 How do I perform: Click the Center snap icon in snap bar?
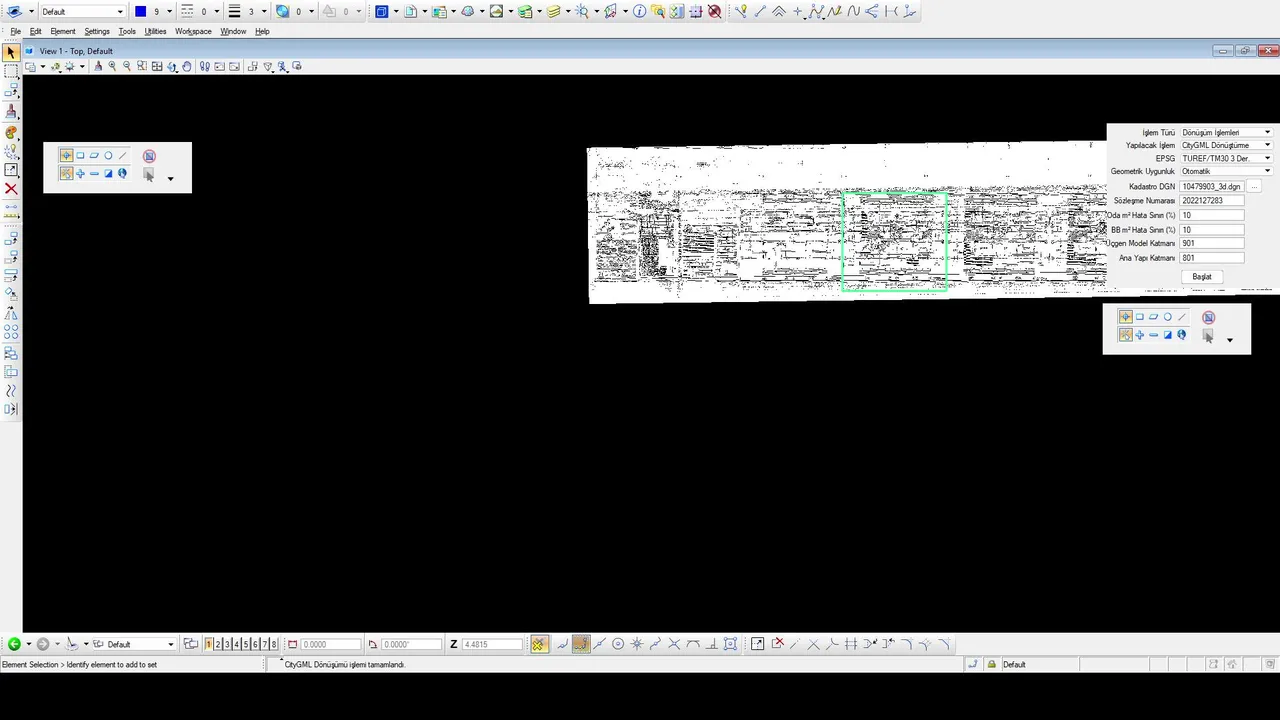[618, 644]
